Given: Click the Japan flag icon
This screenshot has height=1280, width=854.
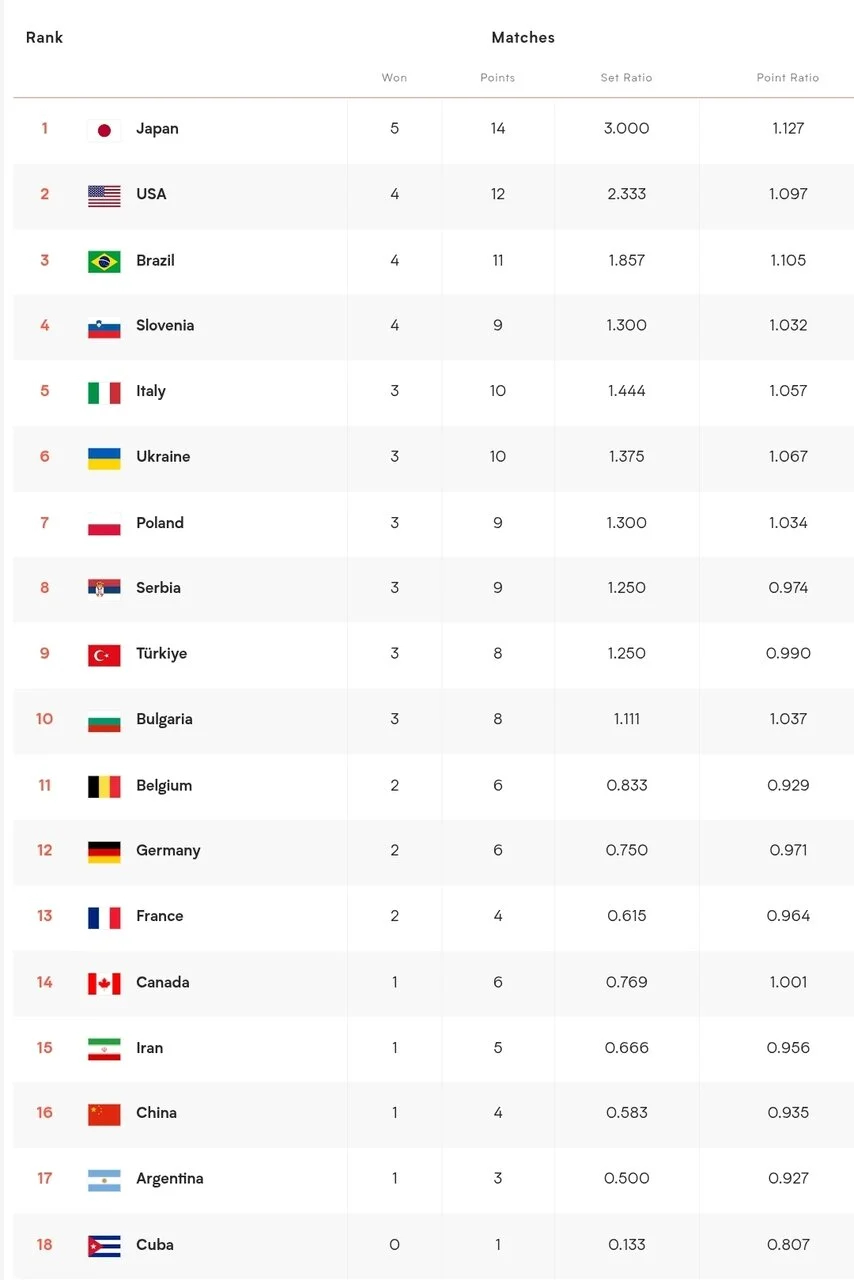Looking at the screenshot, I should click(104, 130).
